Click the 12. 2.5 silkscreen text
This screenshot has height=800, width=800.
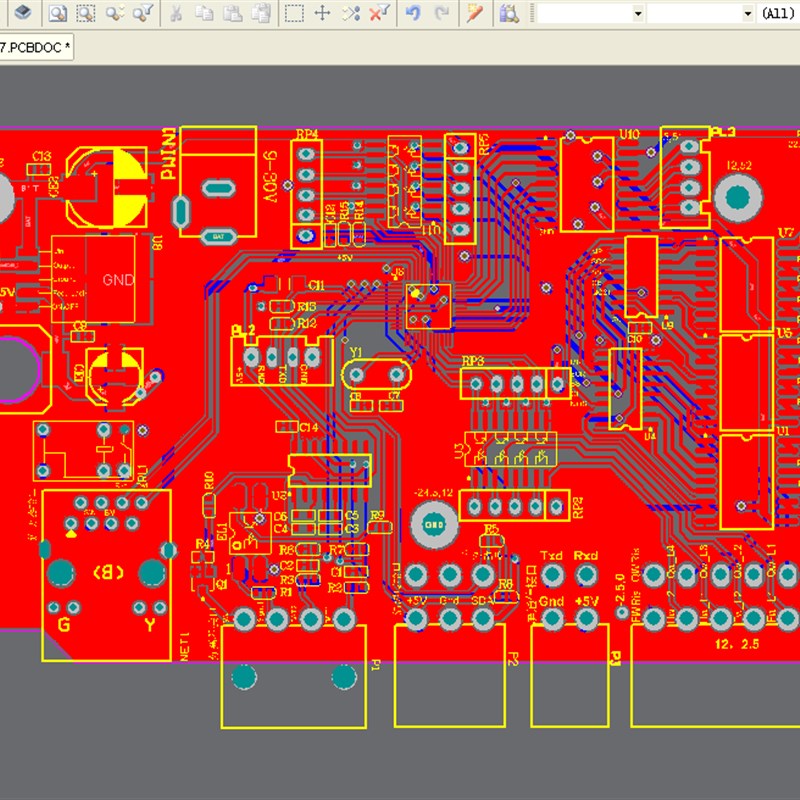737,644
